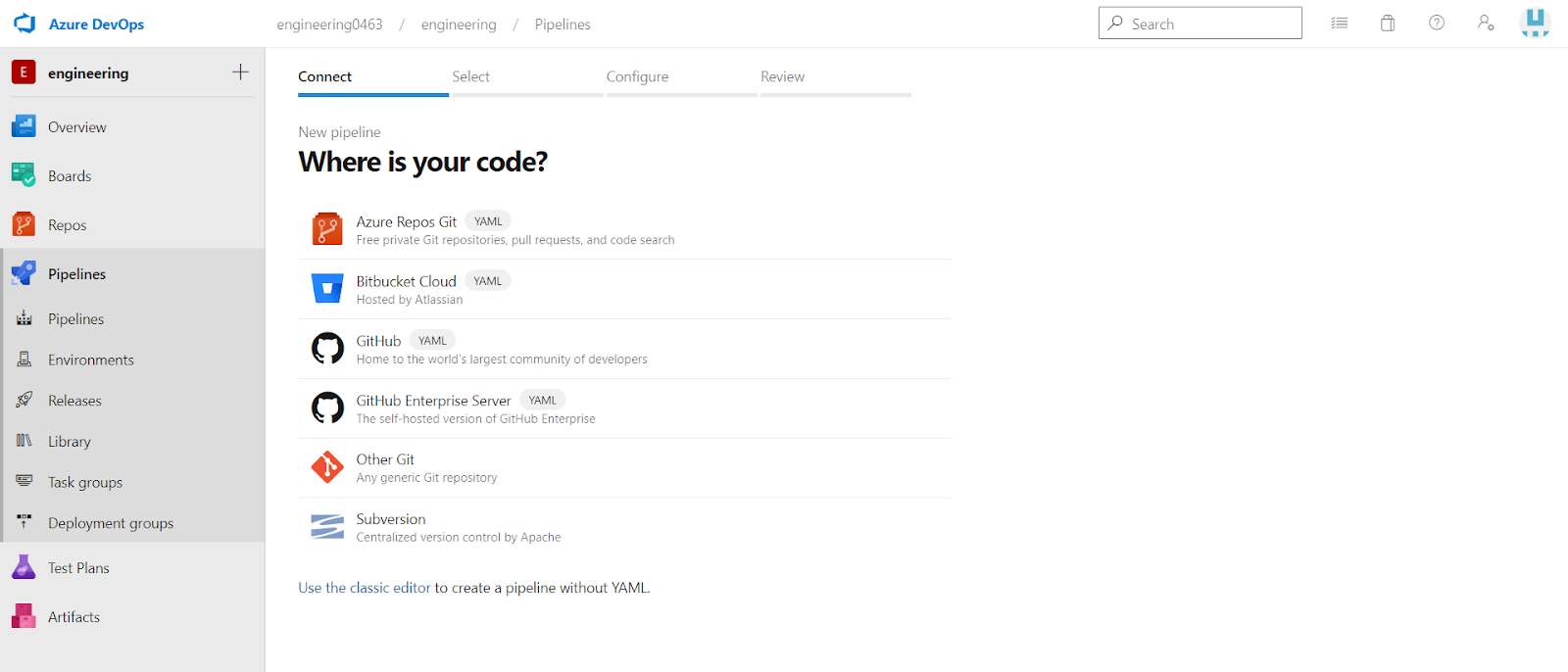Open the Boards sidebar icon

[x=24, y=175]
